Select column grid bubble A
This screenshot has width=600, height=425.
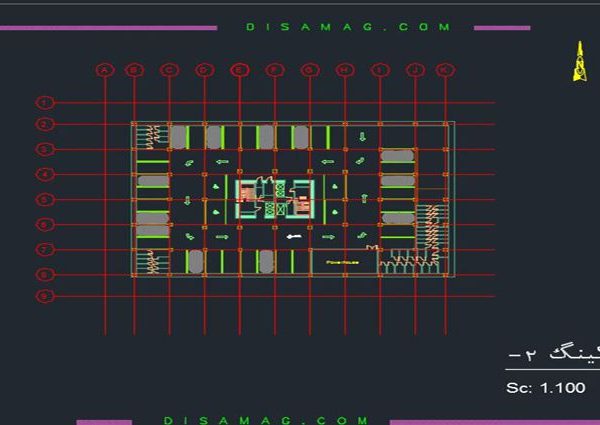105,70
